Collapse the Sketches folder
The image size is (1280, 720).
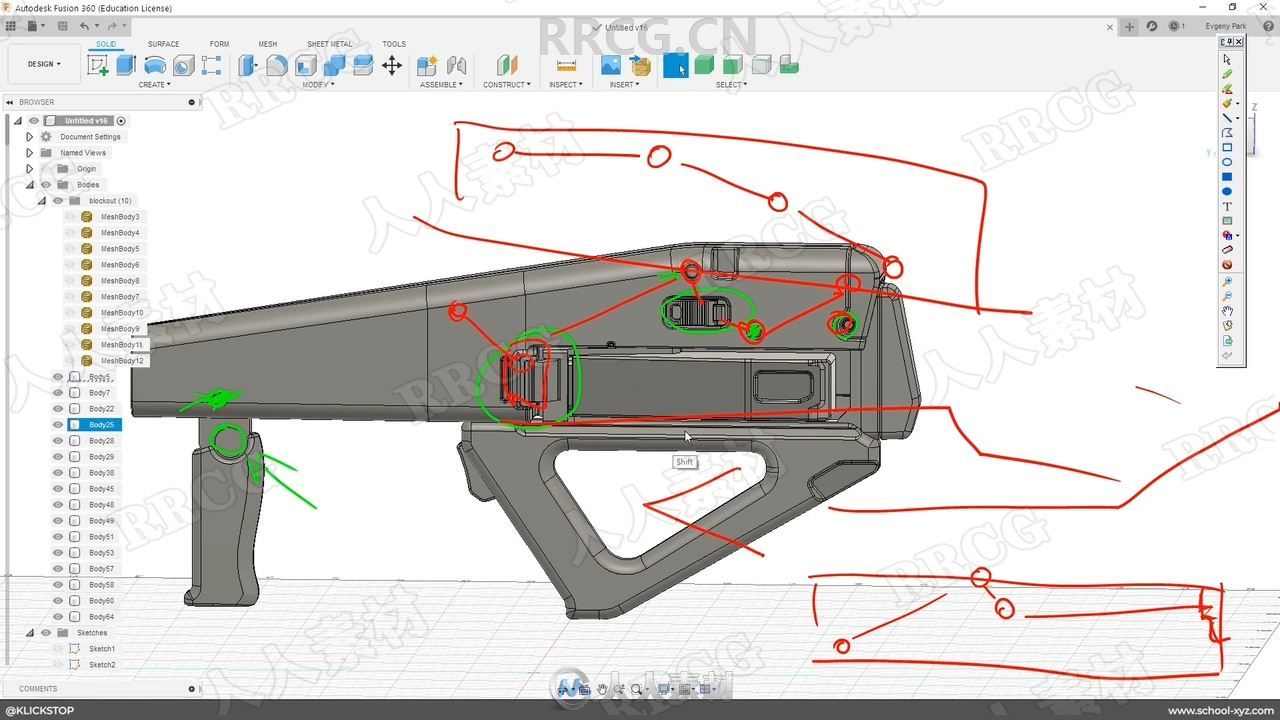(30, 633)
